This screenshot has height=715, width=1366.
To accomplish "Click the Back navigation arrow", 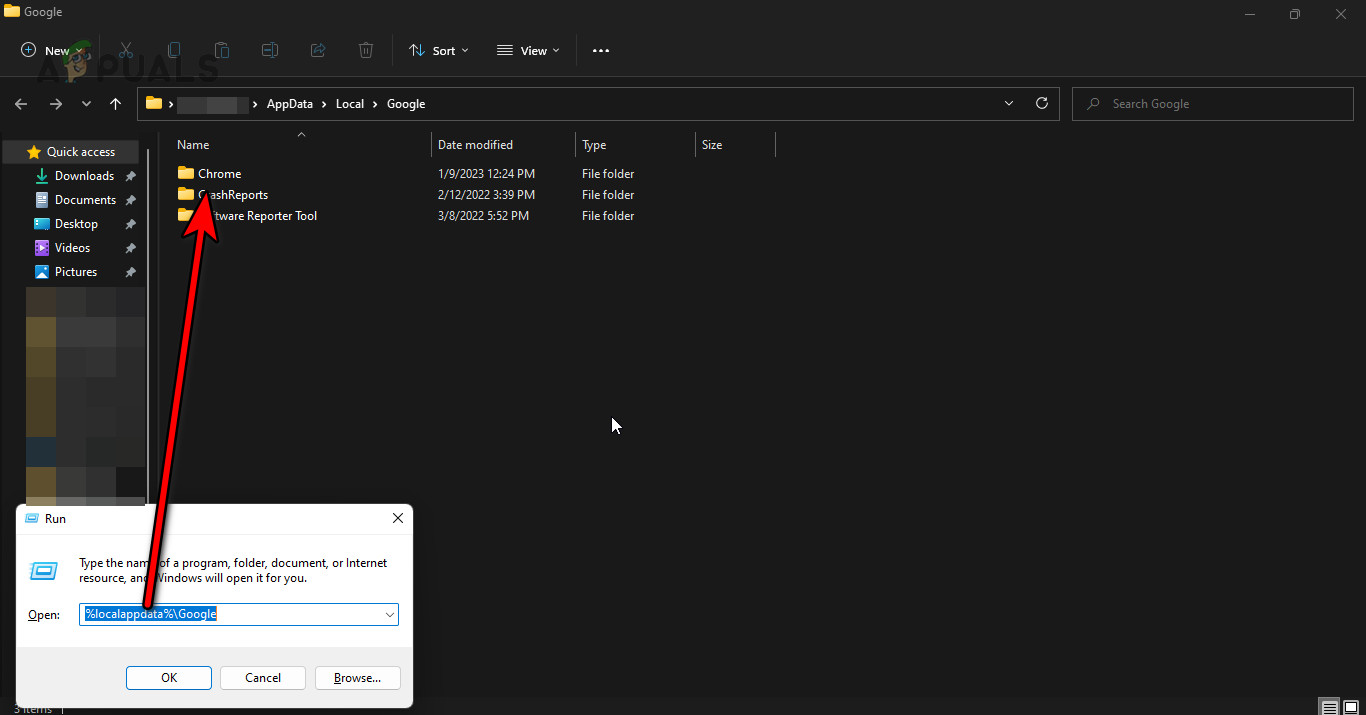I will point(21,103).
